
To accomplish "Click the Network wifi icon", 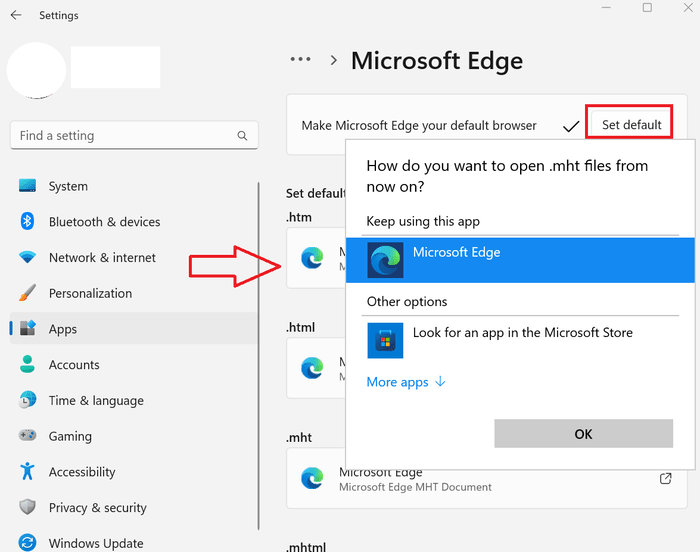I will (27, 257).
